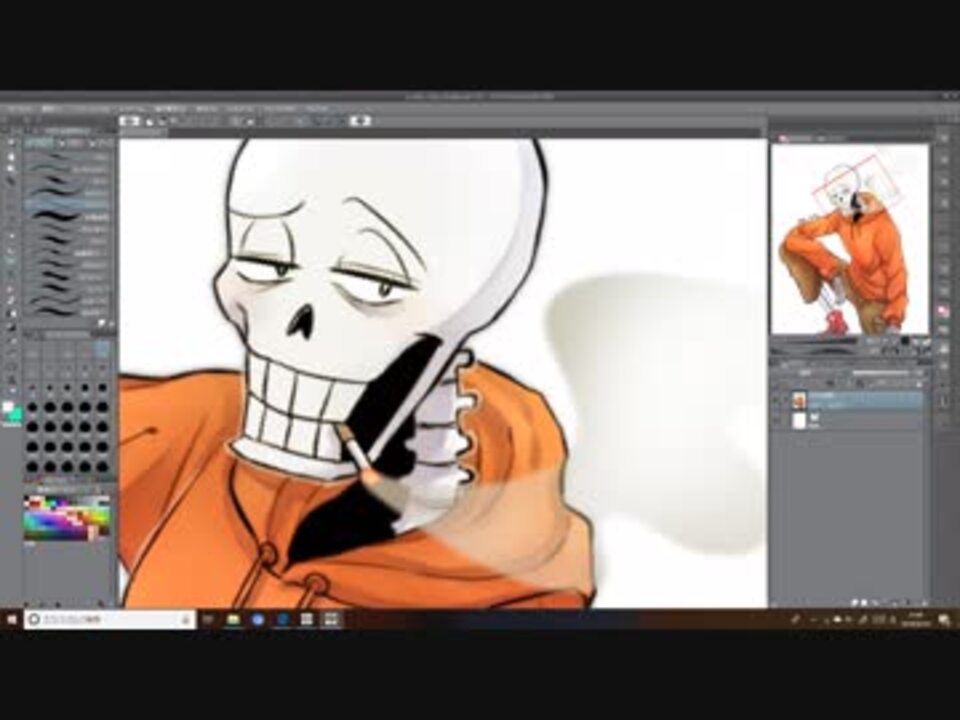Switch to the second sub tool group tab
Viewport: 960px width, 720px height.
pyautogui.click(x=72, y=143)
